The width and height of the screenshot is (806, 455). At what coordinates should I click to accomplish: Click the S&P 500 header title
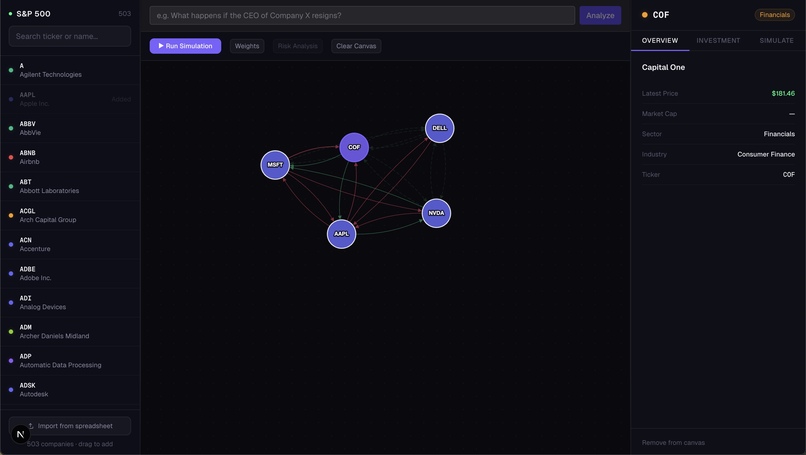pos(33,14)
